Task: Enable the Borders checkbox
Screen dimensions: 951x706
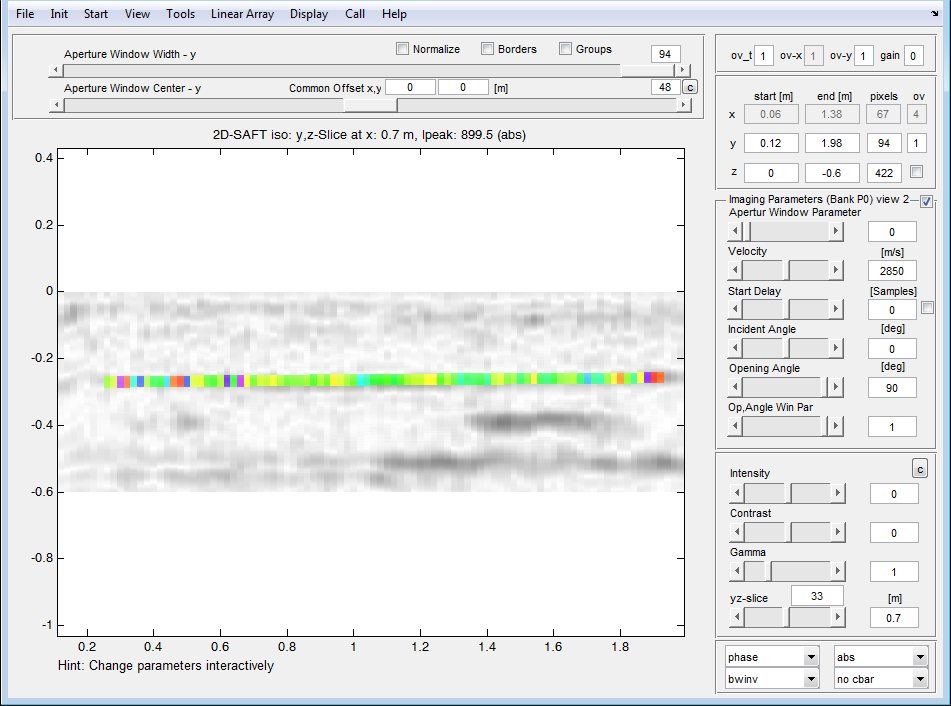Action: [487, 49]
